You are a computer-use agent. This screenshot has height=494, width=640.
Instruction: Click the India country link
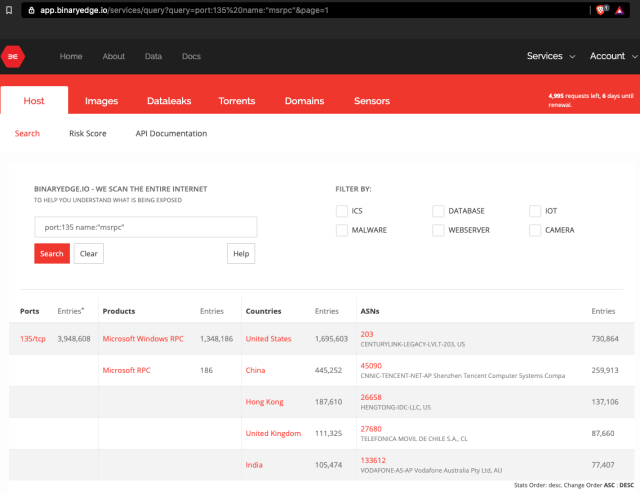pos(254,465)
